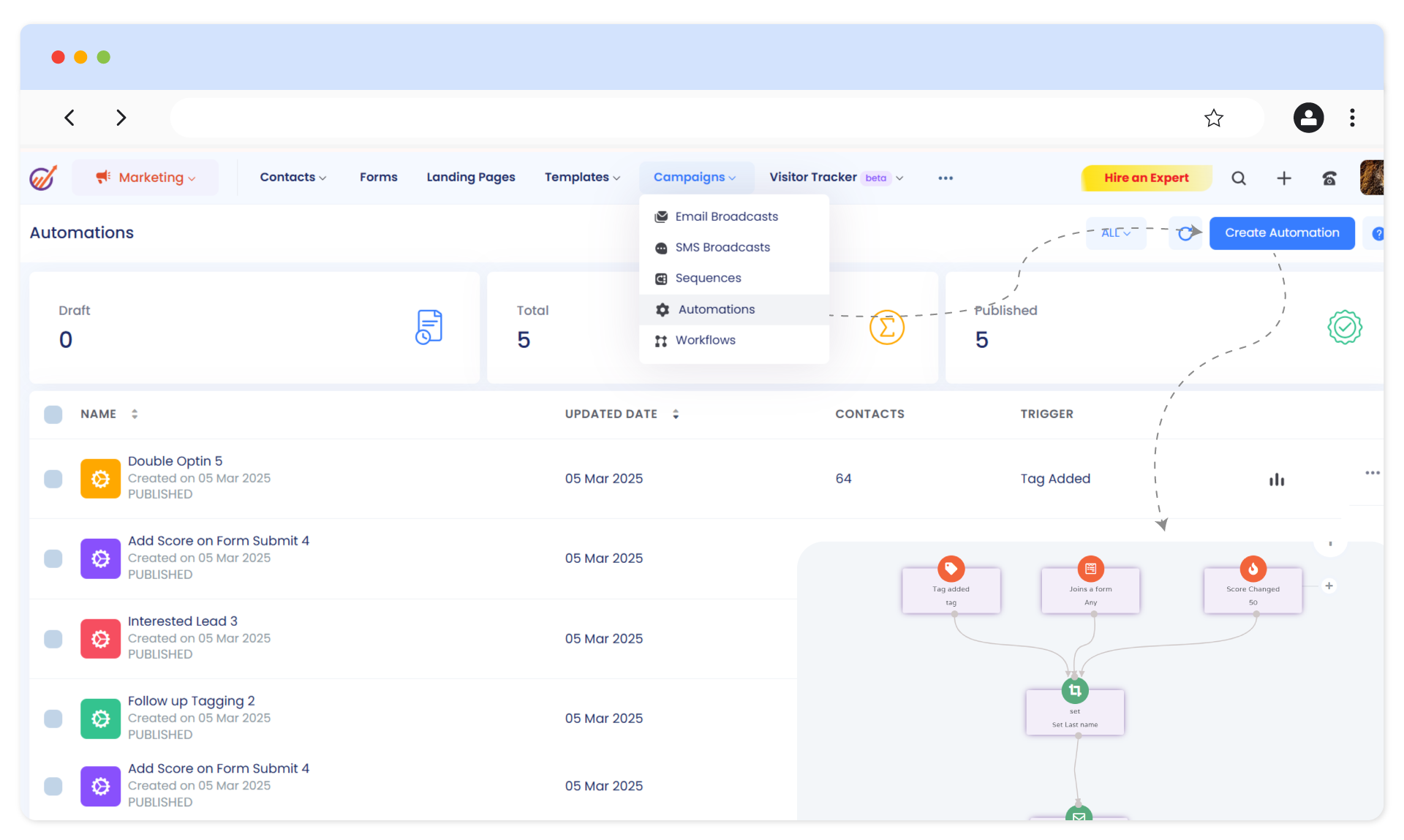Image resolution: width=1404 pixels, height=840 pixels.
Task: Open the ALL filter dropdown
Action: tap(1115, 232)
